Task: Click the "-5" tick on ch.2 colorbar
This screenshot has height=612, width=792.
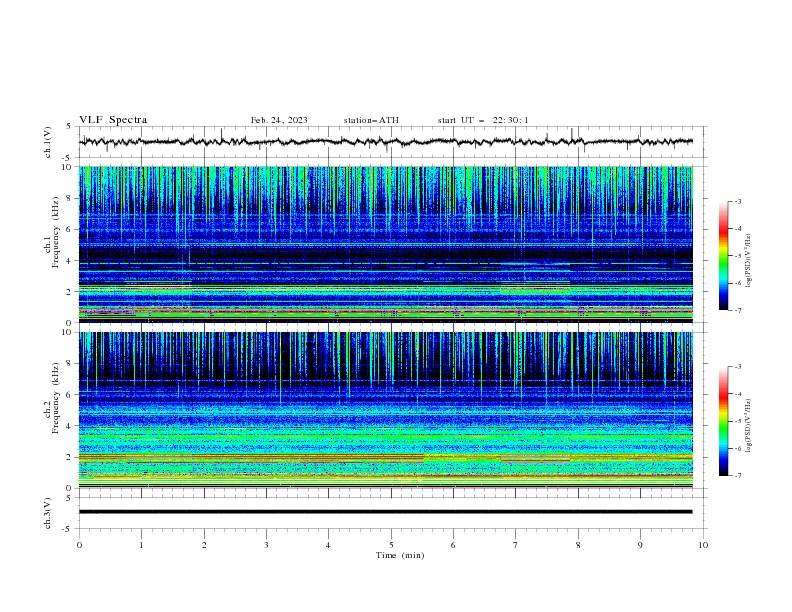Action: 737,421
